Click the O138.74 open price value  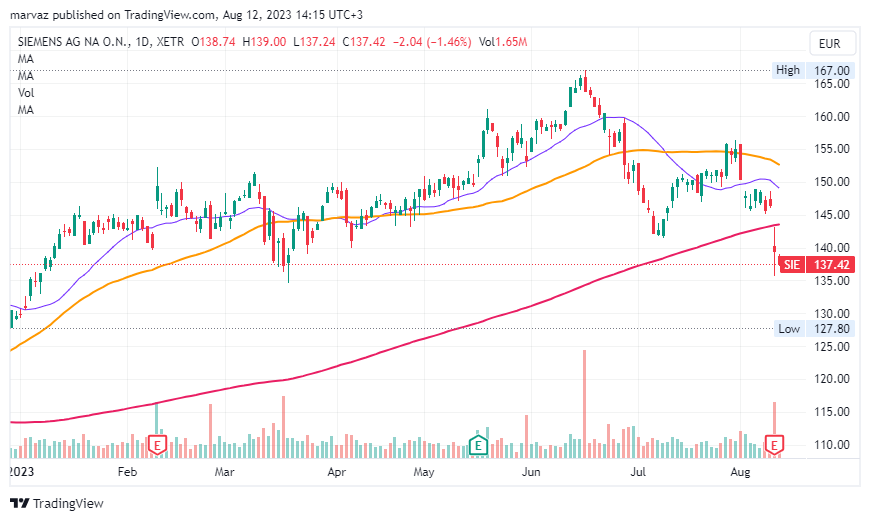pyautogui.click(x=213, y=42)
